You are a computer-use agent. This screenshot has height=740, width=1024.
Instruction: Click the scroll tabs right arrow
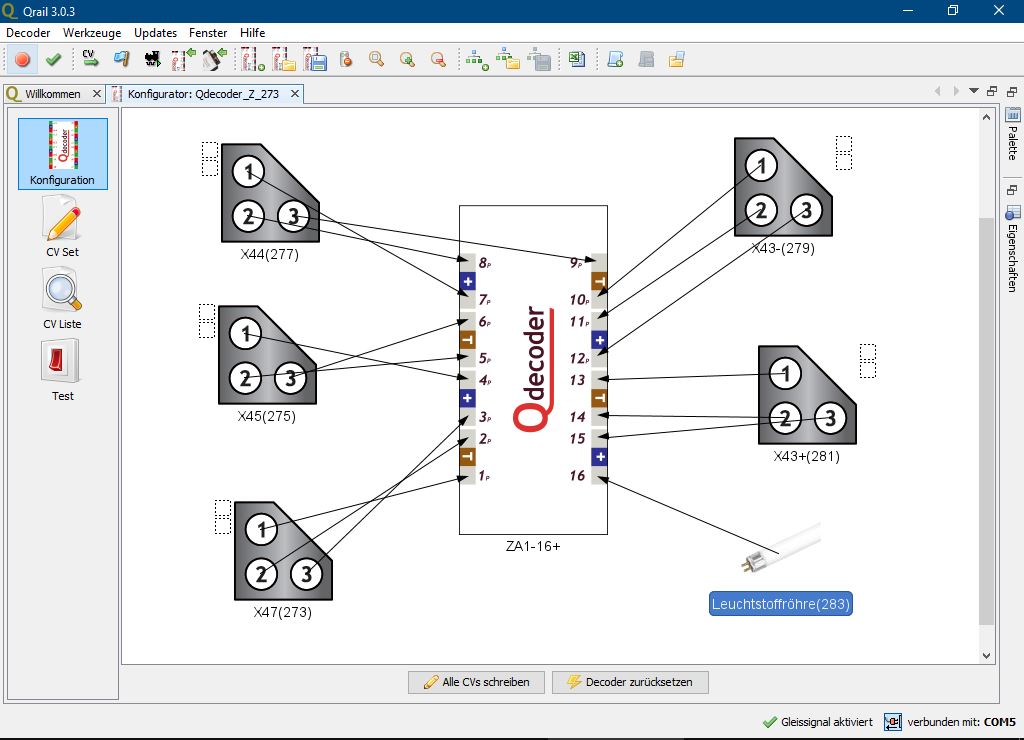click(x=956, y=91)
